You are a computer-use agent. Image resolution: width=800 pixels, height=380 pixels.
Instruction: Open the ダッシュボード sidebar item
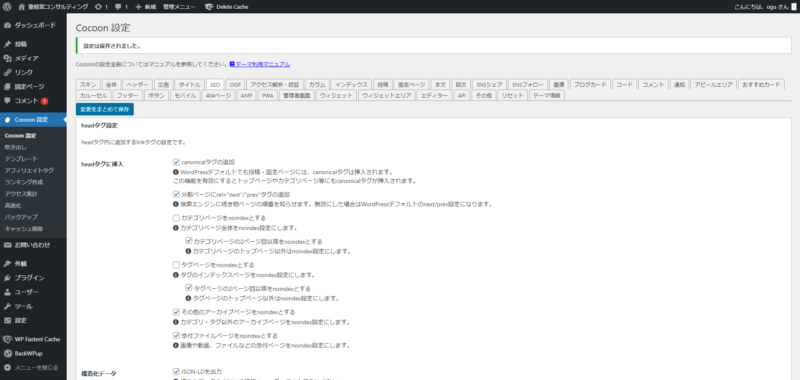click(x=33, y=25)
